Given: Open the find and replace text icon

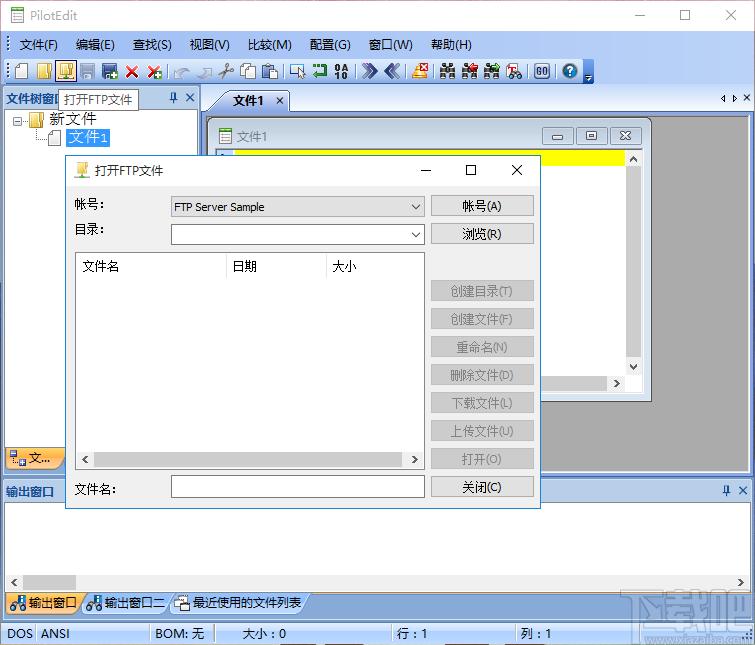Looking at the screenshot, I should coord(514,71).
